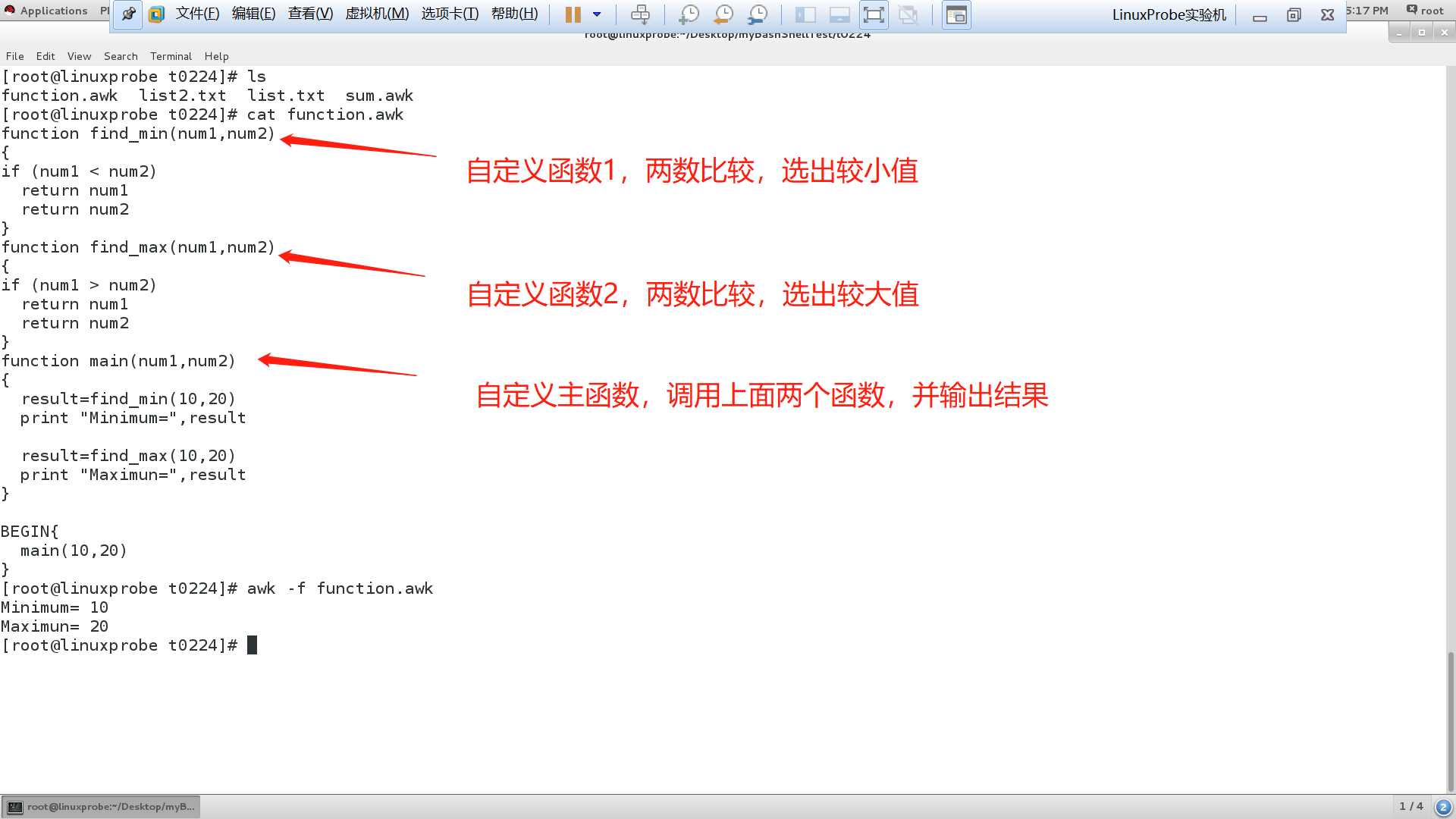Click the terminal vertical scrollbar thumb
The image size is (1456, 819).
click(x=1451, y=720)
